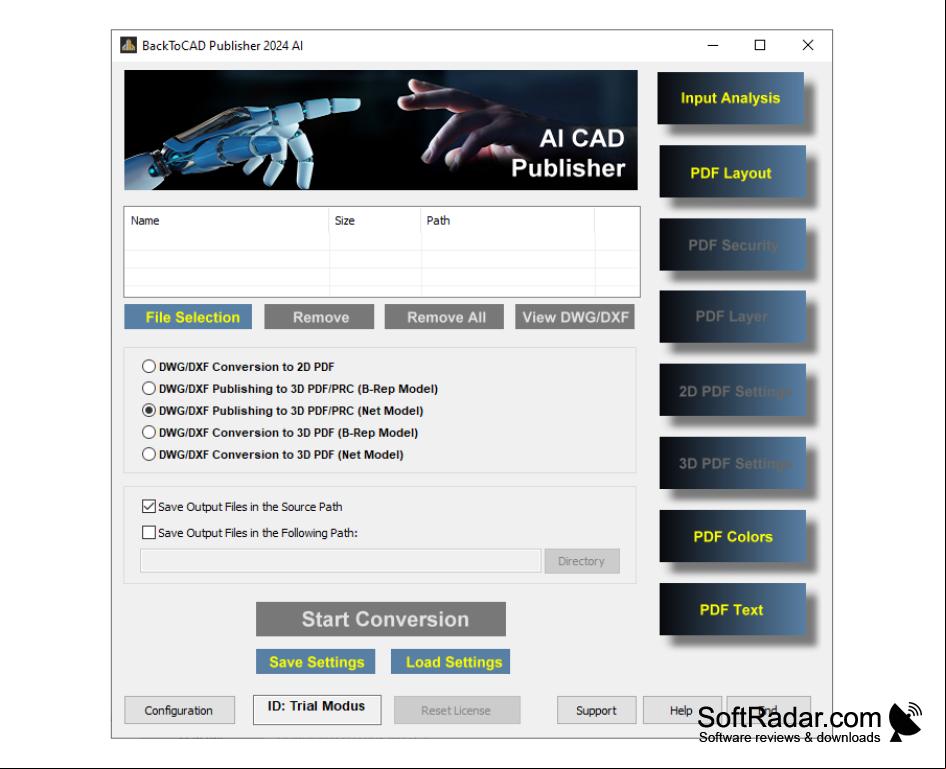
Task: Click the AI CAD Publisher banner image
Action: click(x=381, y=130)
